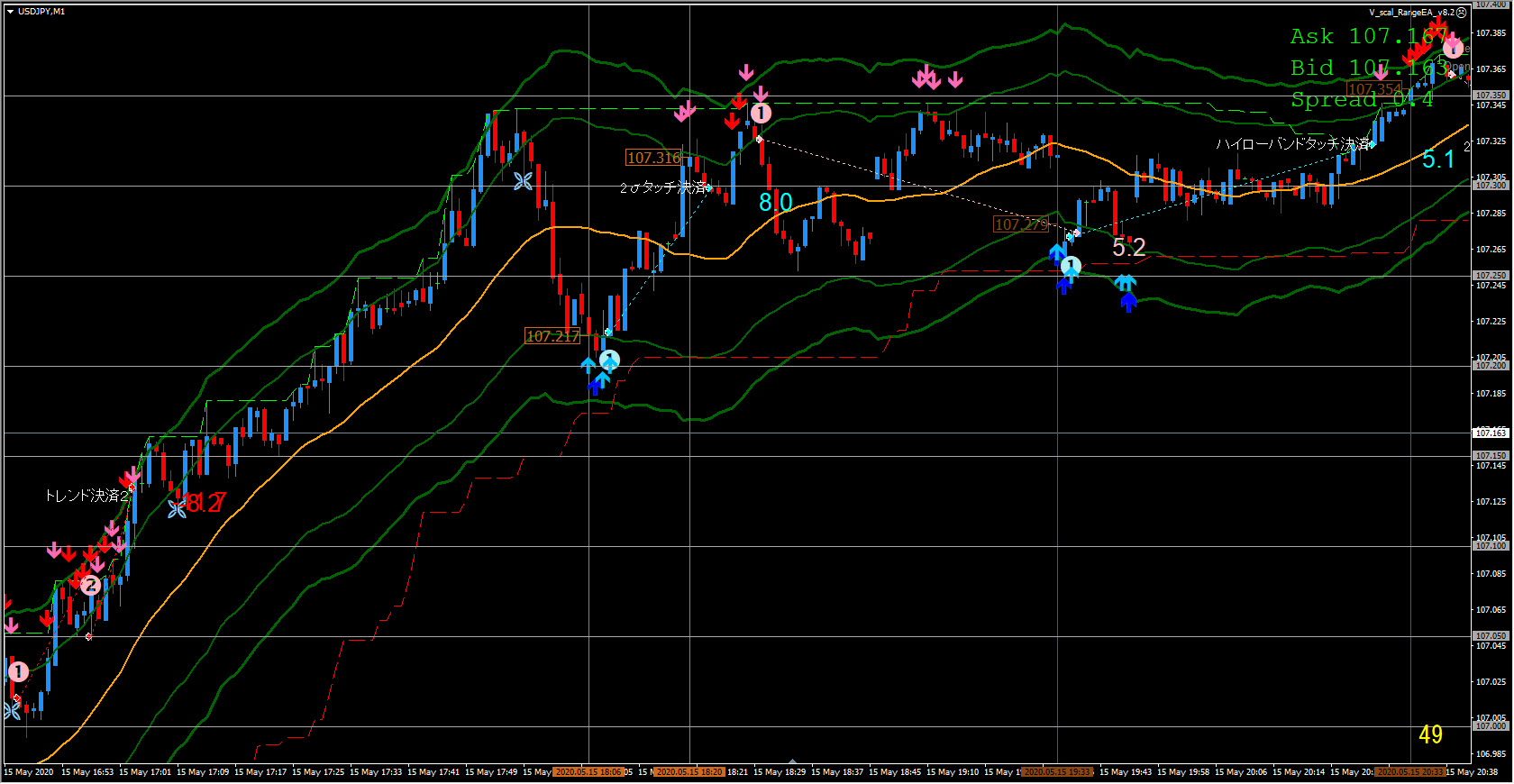Select the pink double down arrow above 107.316
This screenshot has height=784, width=1514.
click(685, 112)
